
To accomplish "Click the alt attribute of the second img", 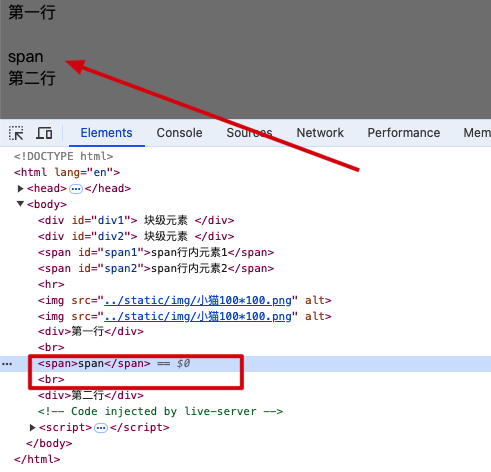I will (315, 316).
